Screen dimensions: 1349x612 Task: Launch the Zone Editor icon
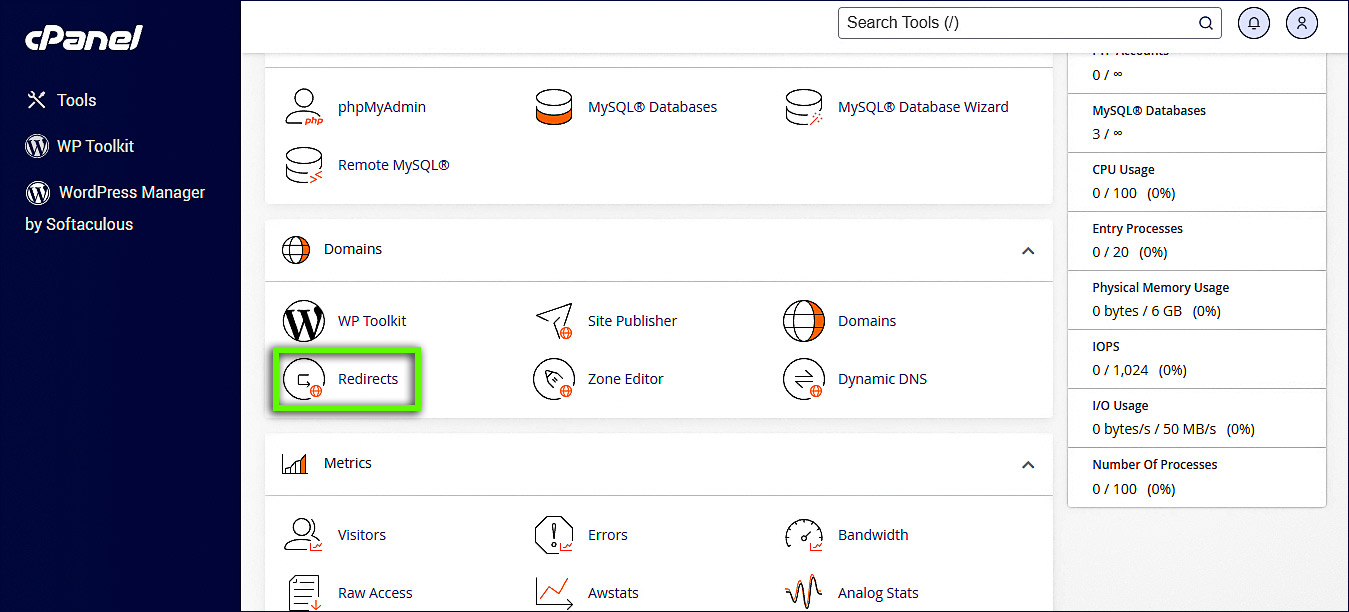[x=554, y=379]
